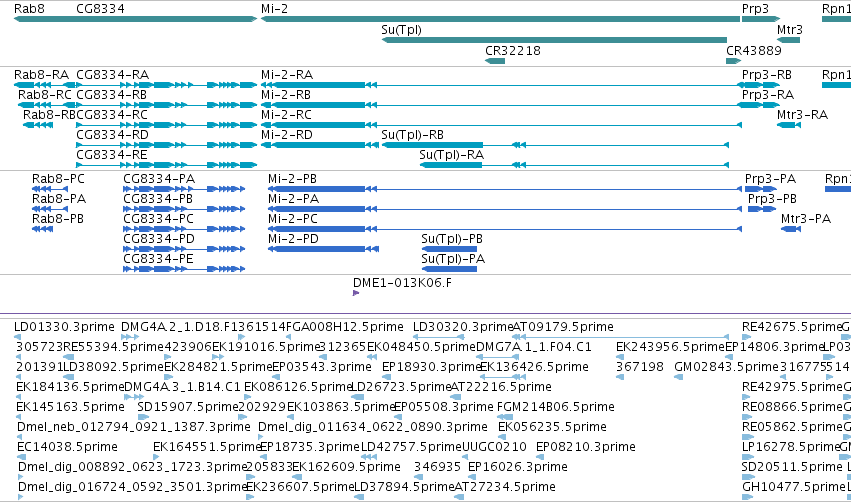Click the Su(Tpl)-PA protein label
This screenshot has width=851, height=502.
(453, 259)
